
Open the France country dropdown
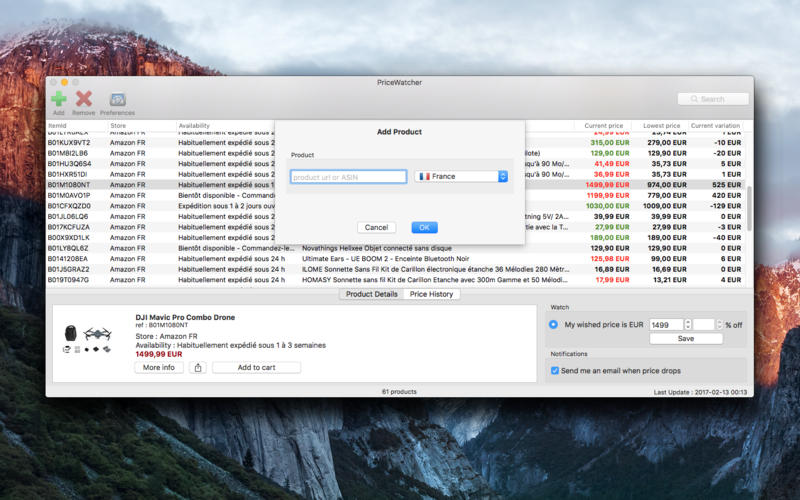tap(461, 176)
